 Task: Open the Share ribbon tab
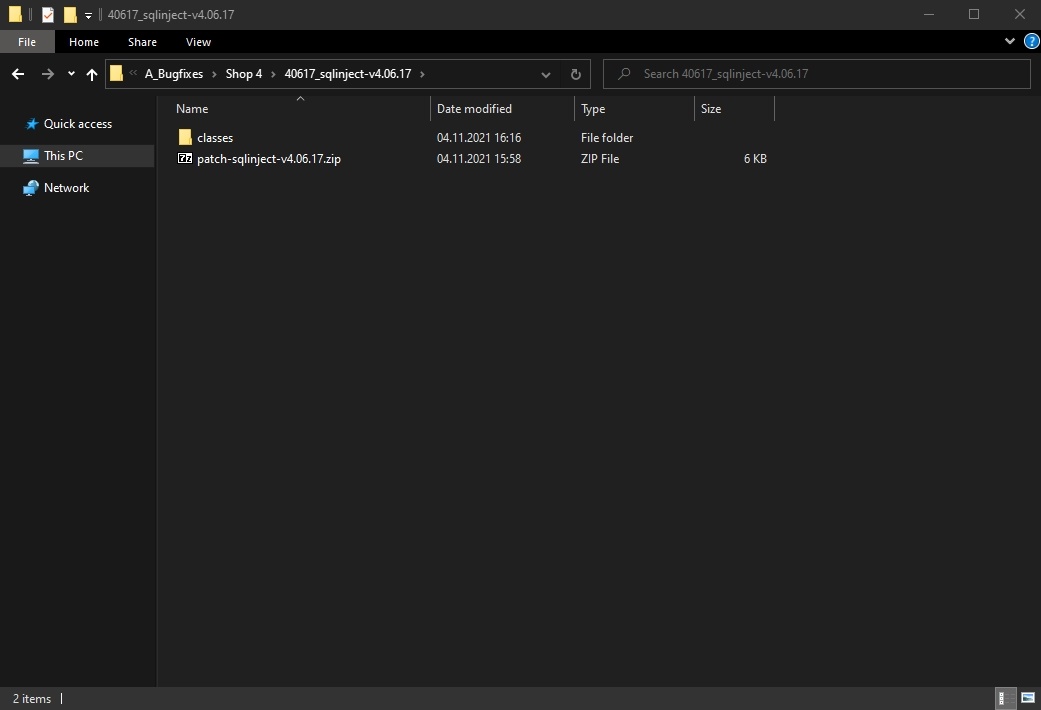142,42
